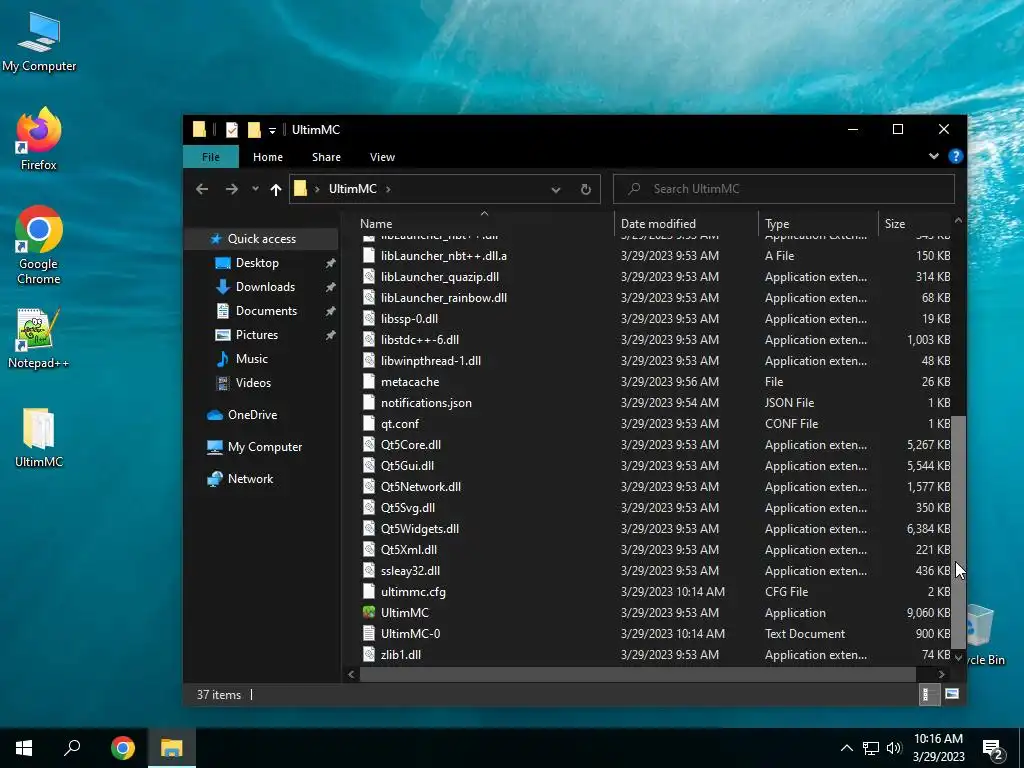Go forward in folder history
This screenshot has width=1024, height=768.
(x=232, y=189)
